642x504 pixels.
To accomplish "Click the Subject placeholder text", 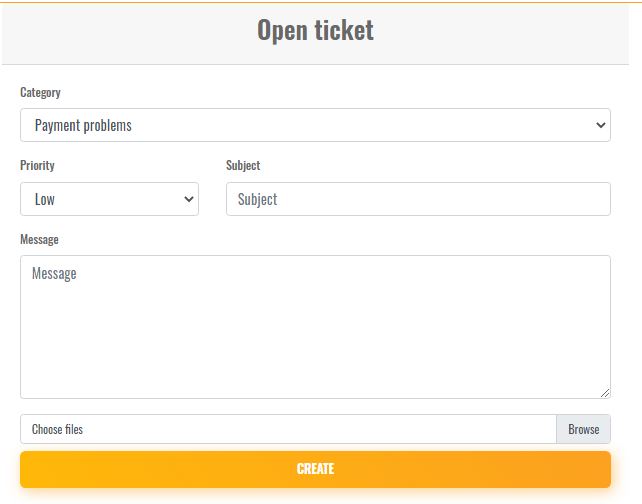I will 257,199.
